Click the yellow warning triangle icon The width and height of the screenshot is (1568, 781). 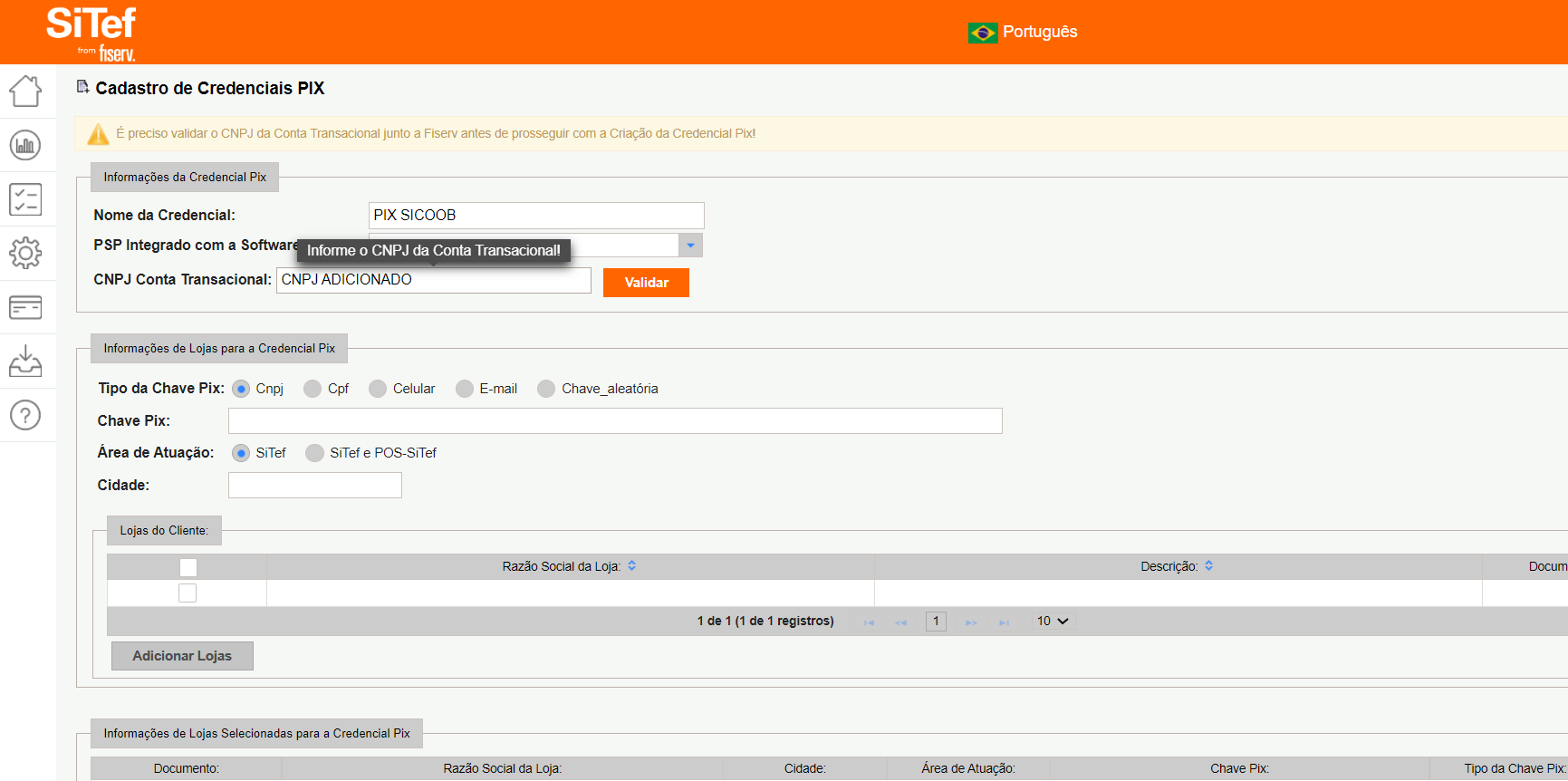98,134
